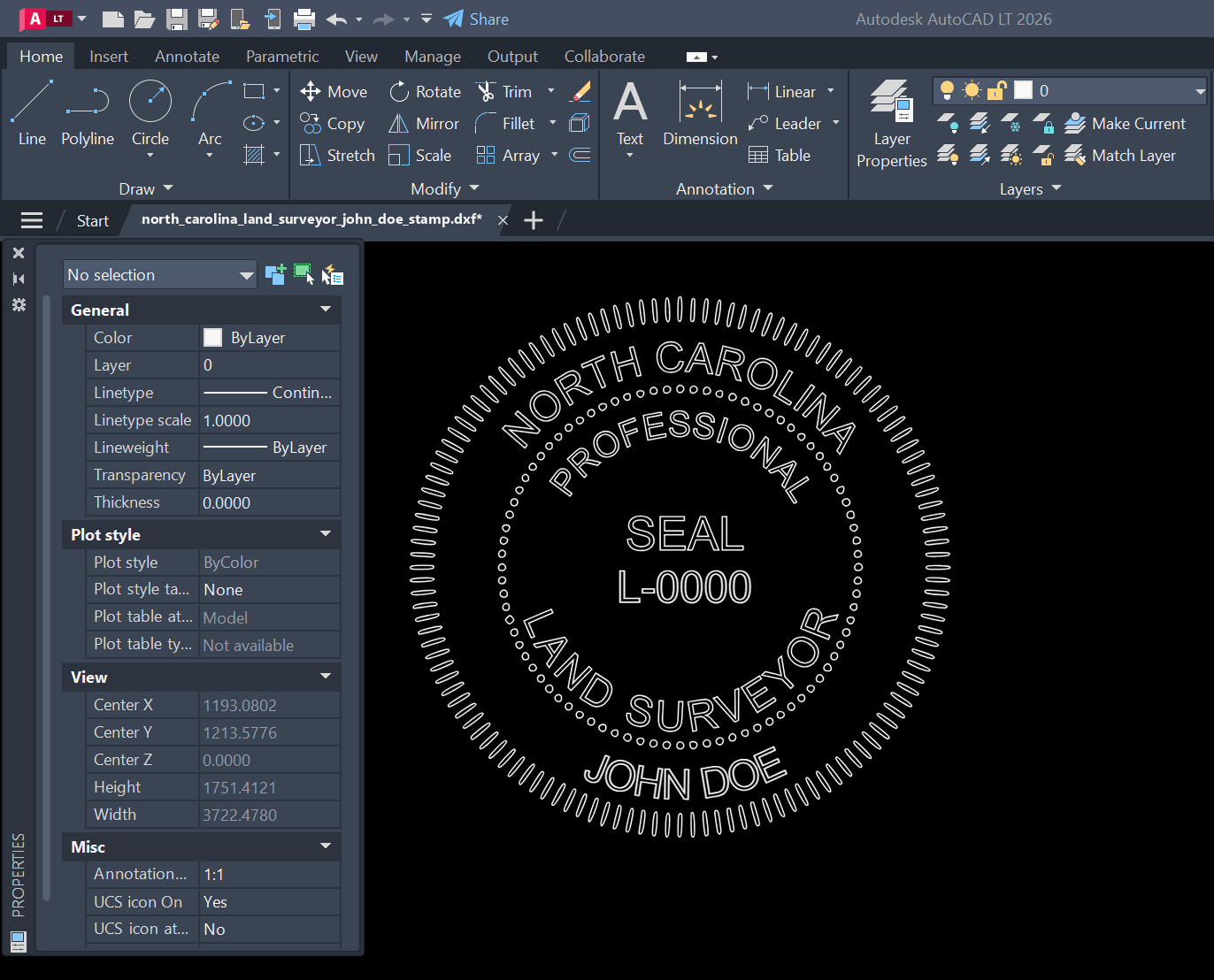Collapse the View section
The image size is (1214, 980).
pyautogui.click(x=326, y=677)
